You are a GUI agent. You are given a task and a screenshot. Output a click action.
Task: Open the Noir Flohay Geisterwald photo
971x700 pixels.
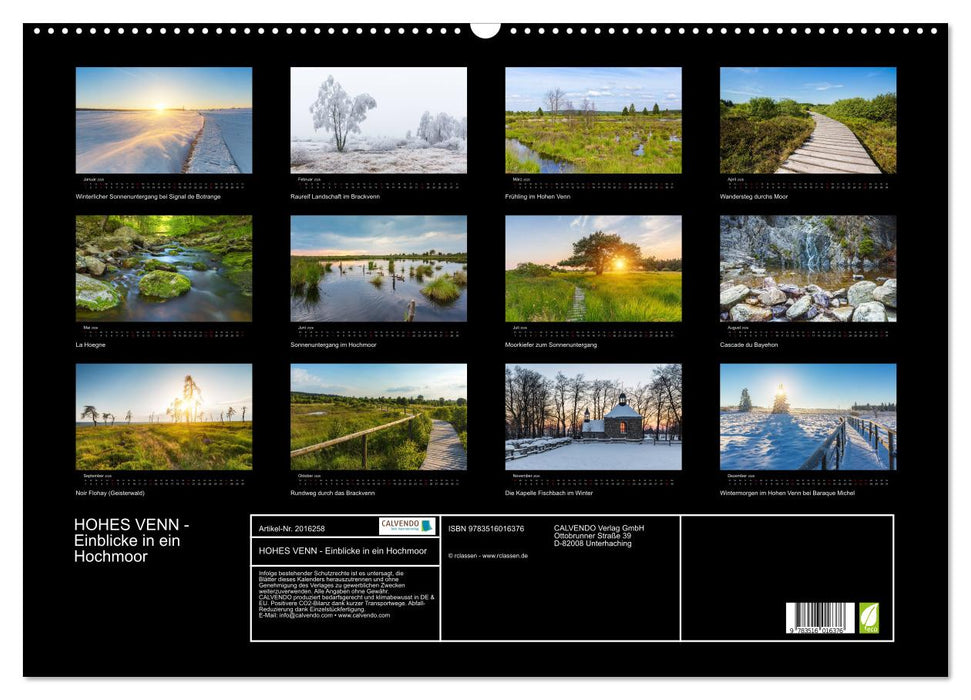[164, 416]
